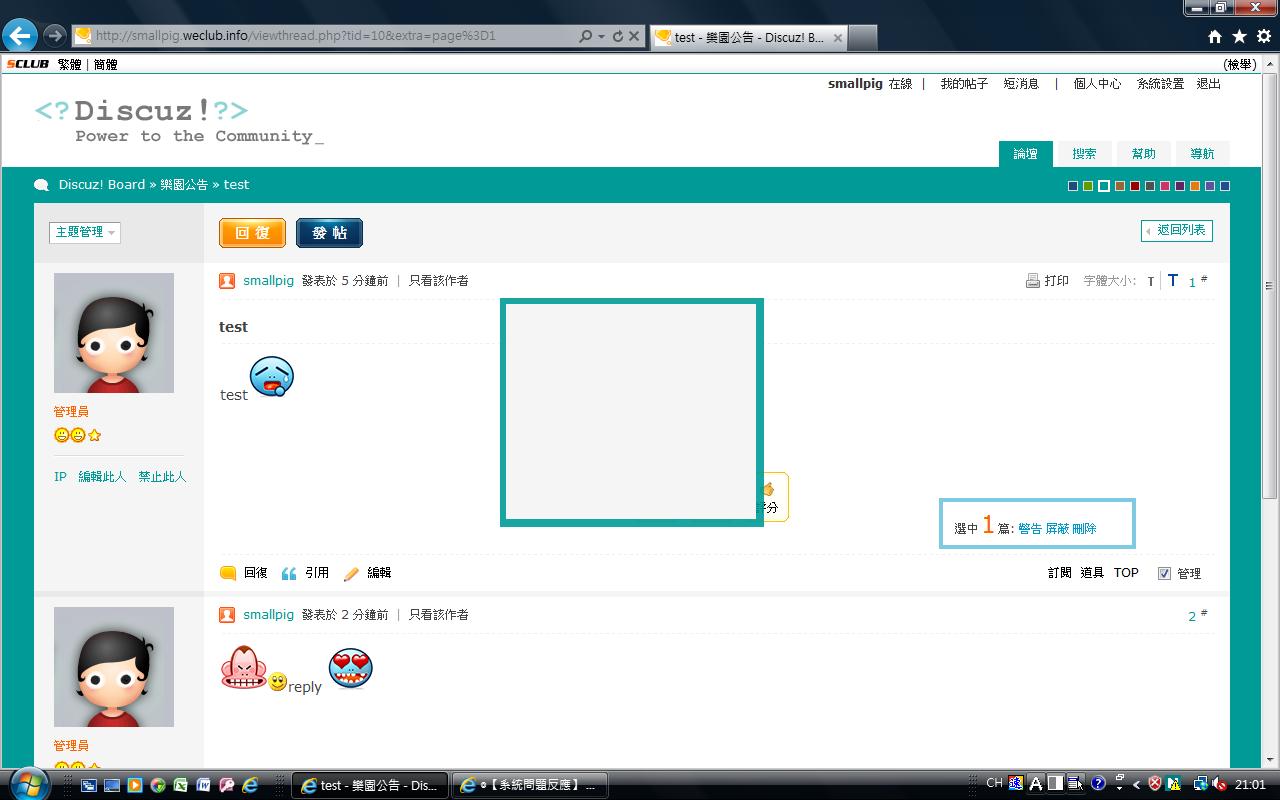Open the 系統問題反應 taskbar window

pyautogui.click(x=529, y=785)
